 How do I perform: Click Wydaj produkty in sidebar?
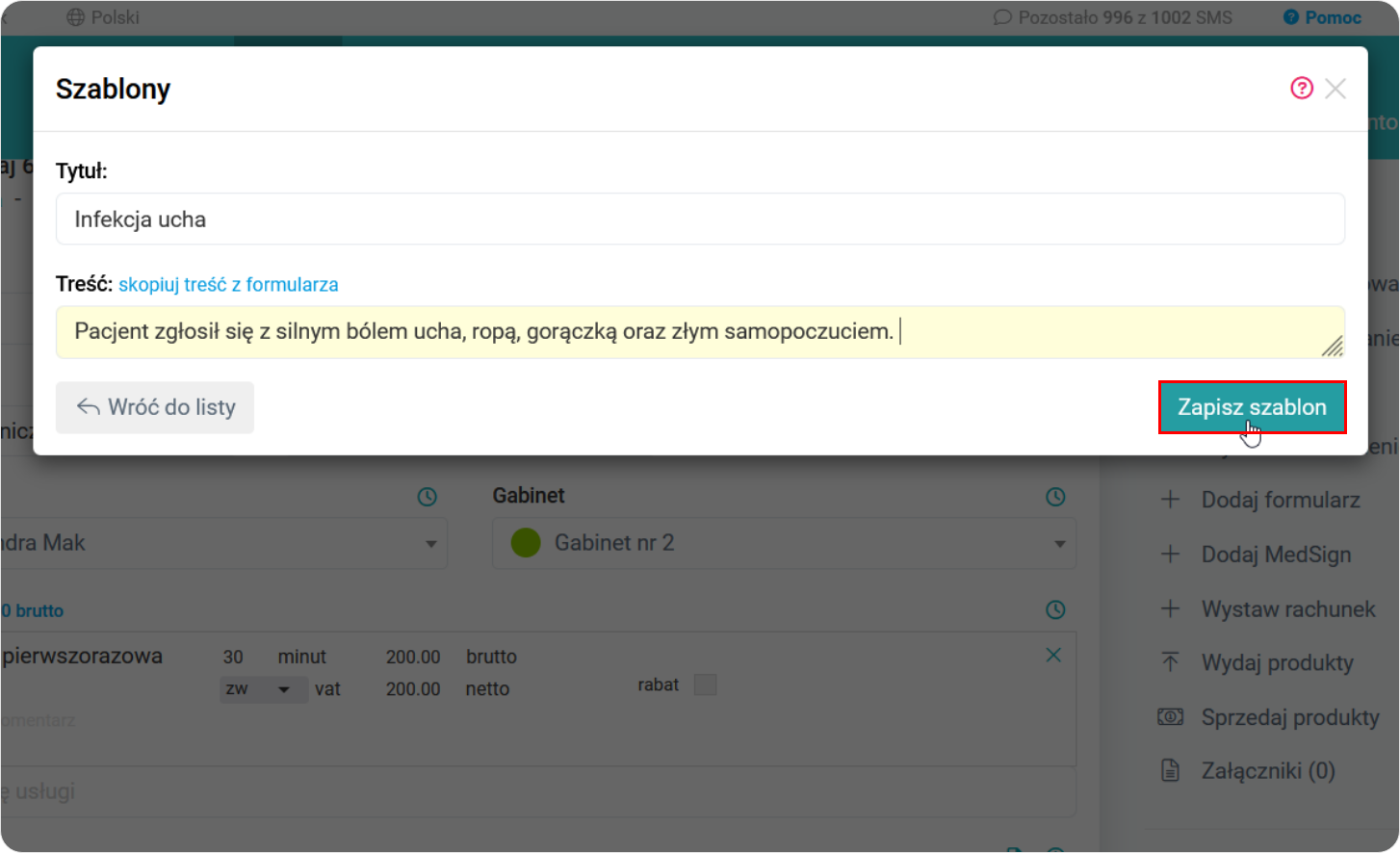click(1277, 663)
